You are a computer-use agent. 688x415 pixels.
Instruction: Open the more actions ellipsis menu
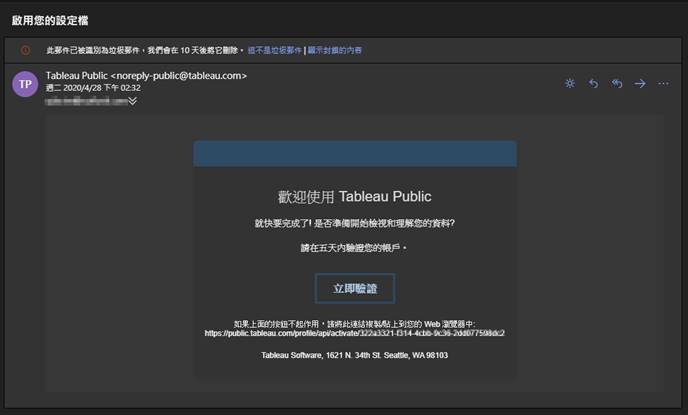tap(663, 83)
